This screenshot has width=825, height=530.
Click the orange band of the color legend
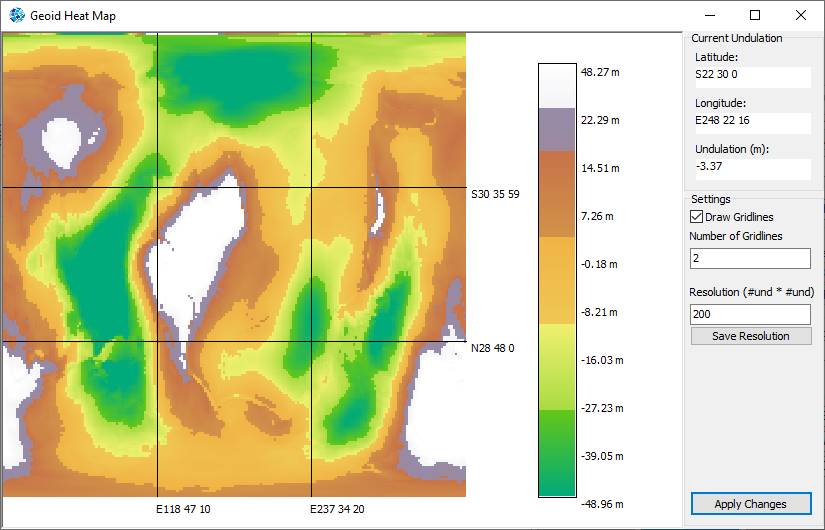557,281
